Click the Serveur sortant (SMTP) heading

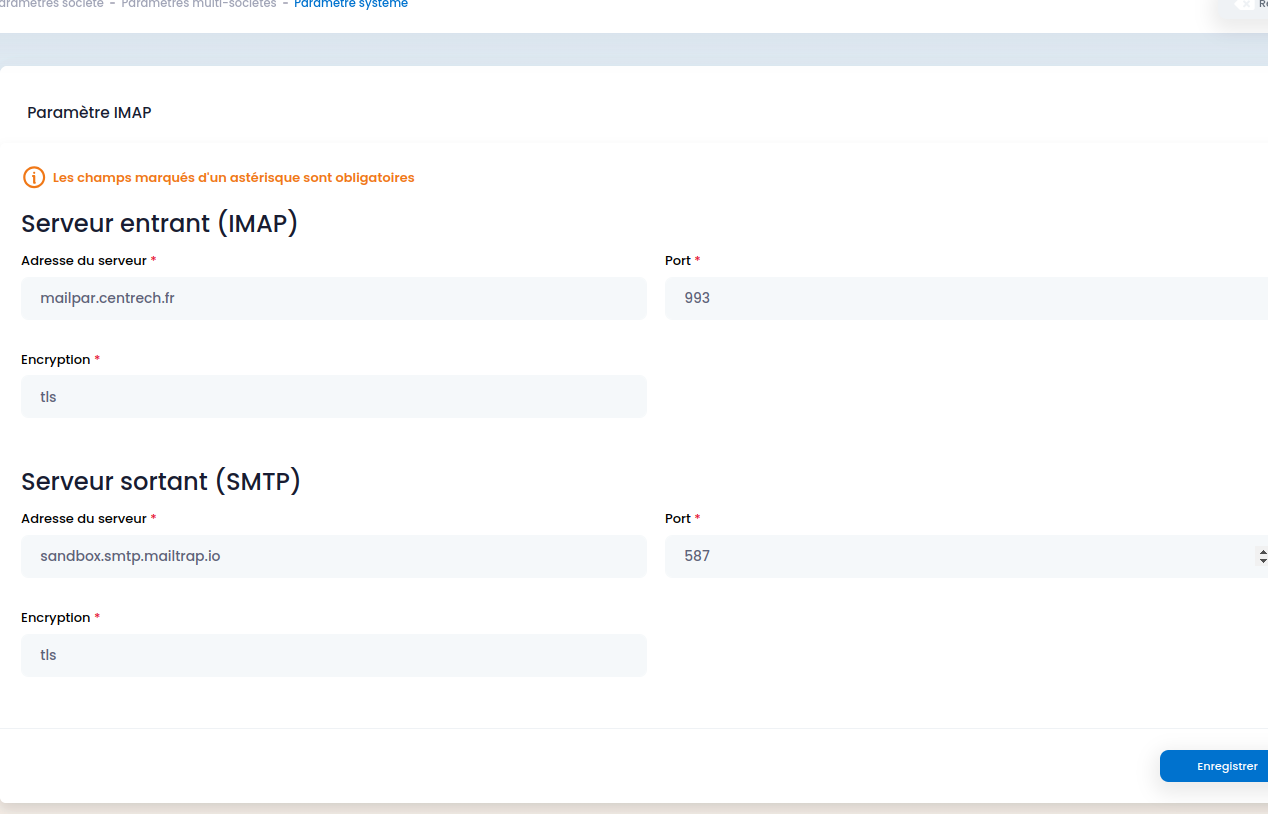pyautogui.click(x=161, y=481)
